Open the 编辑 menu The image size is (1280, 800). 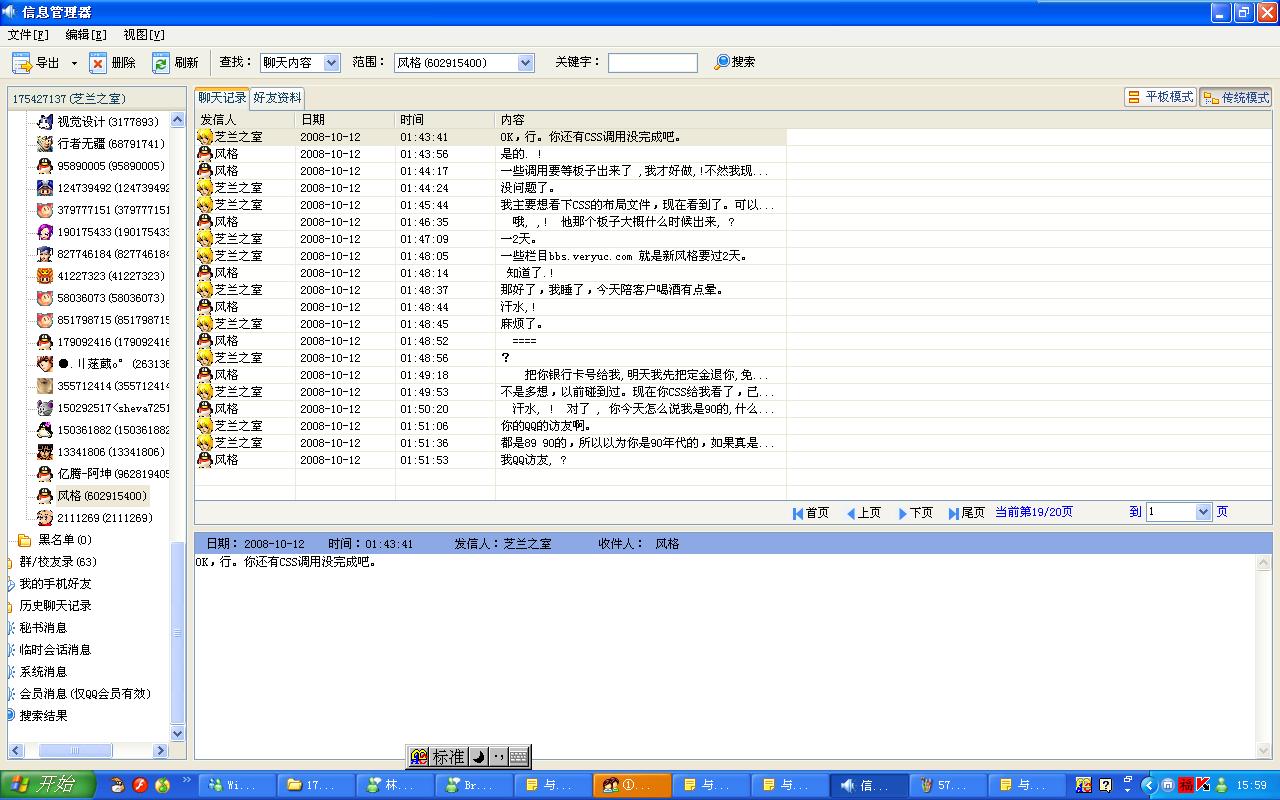[x=86, y=35]
